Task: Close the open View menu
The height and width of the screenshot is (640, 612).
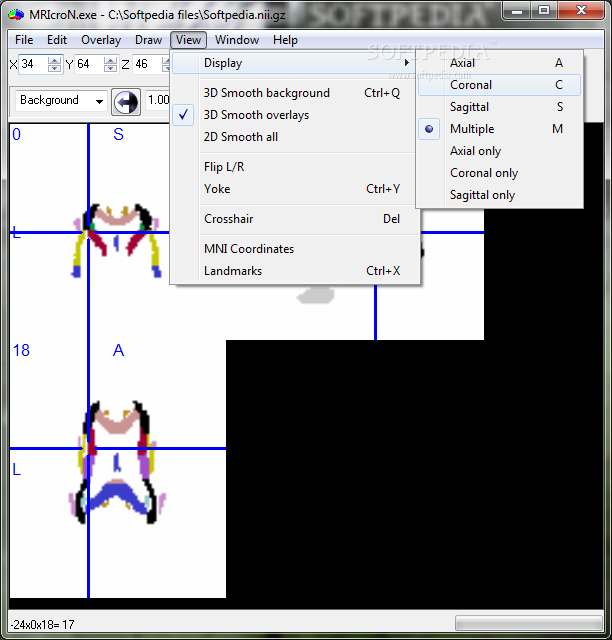Action: tap(188, 40)
